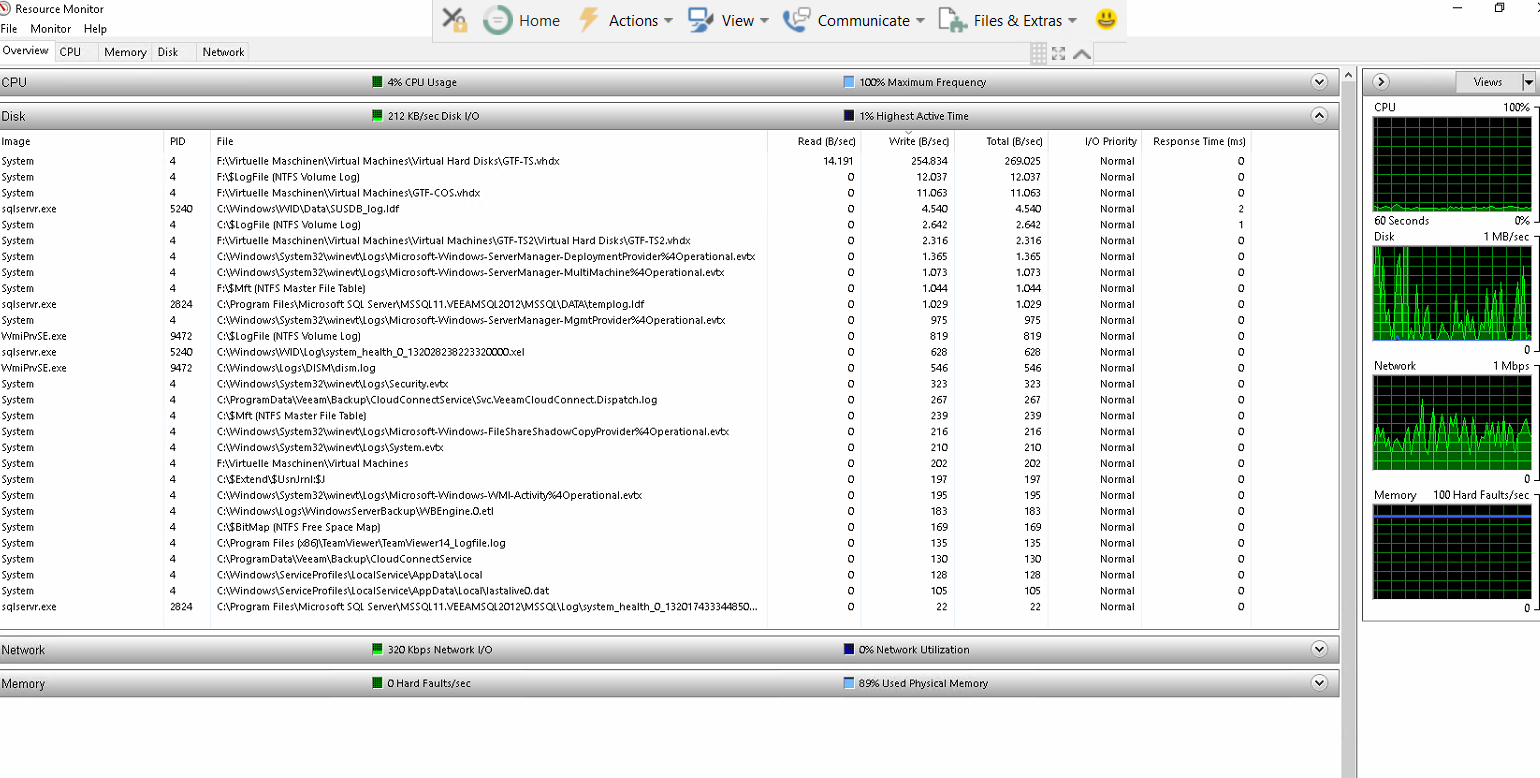Image resolution: width=1540 pixels, height=778 pixels.
Task: Sort by Write (B/sec) column header
Action: [x=908, y=142]
